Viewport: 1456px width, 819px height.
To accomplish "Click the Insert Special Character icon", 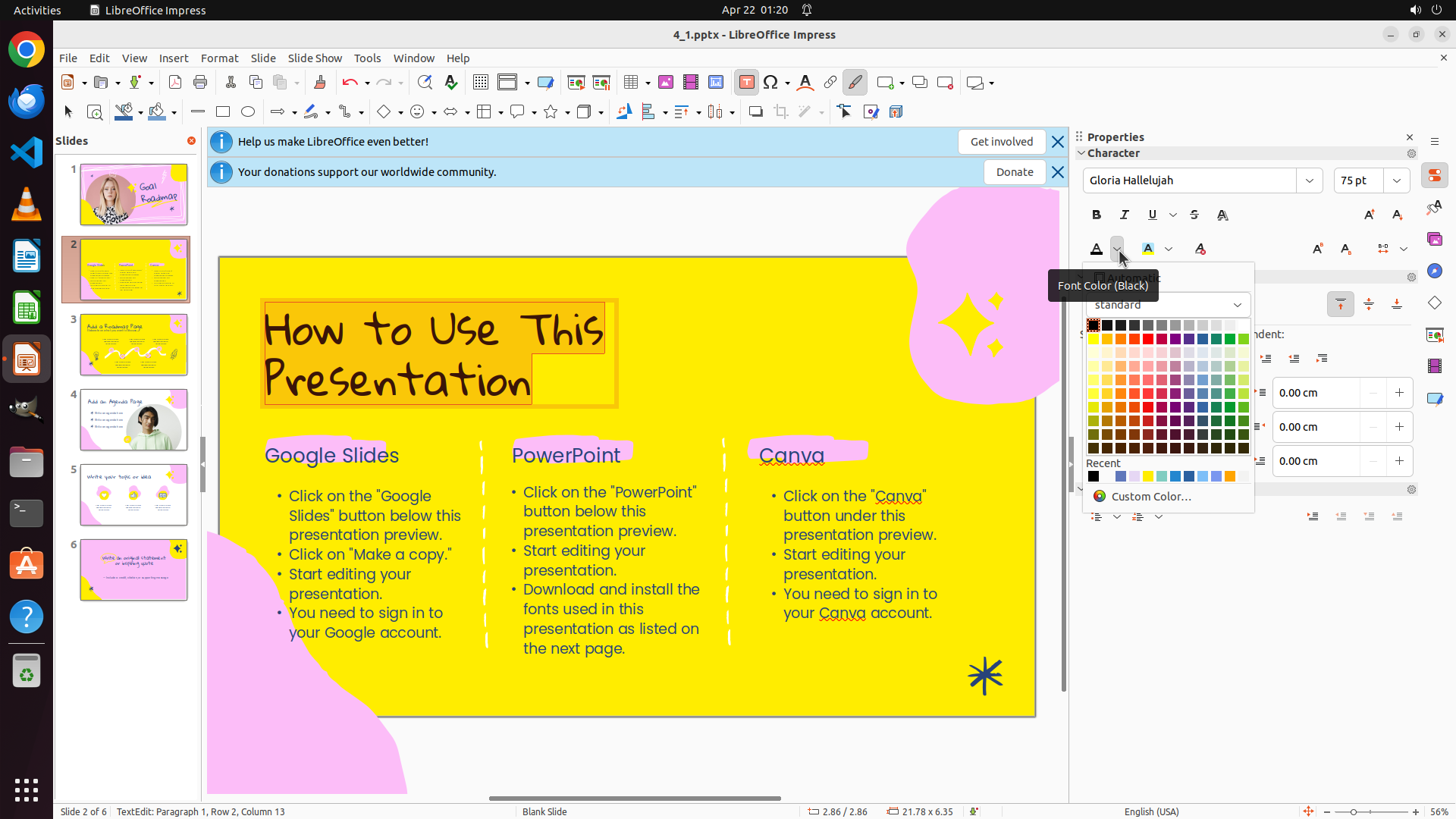I will click(x=770, y=83).
